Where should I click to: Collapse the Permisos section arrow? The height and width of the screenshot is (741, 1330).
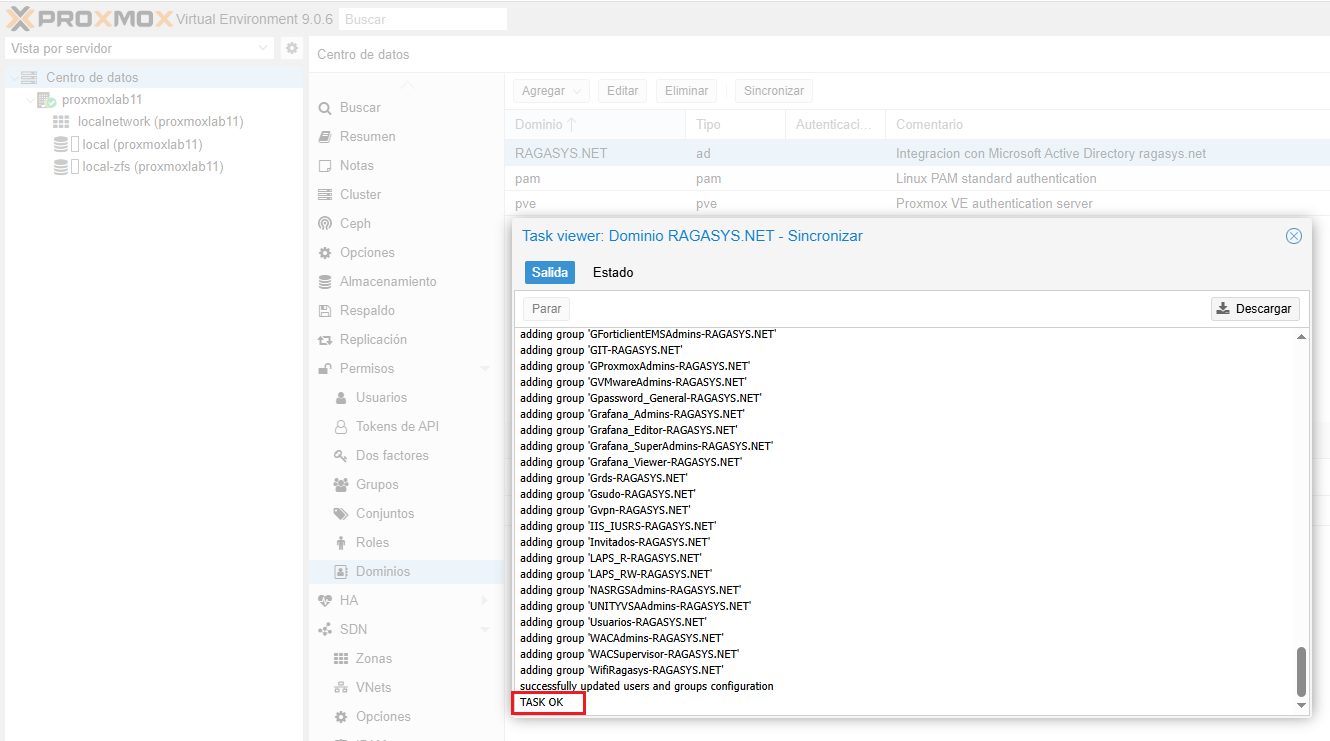[x=485, y=369]
